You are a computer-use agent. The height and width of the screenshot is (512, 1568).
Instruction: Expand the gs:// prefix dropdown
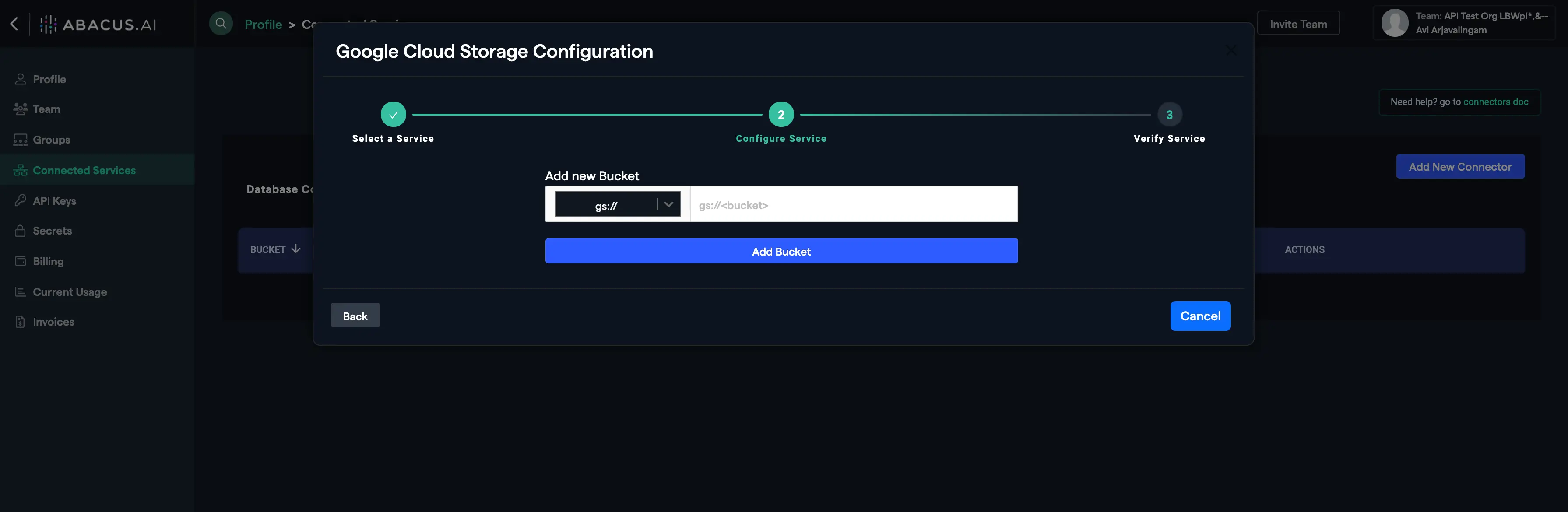pos(668,204)
